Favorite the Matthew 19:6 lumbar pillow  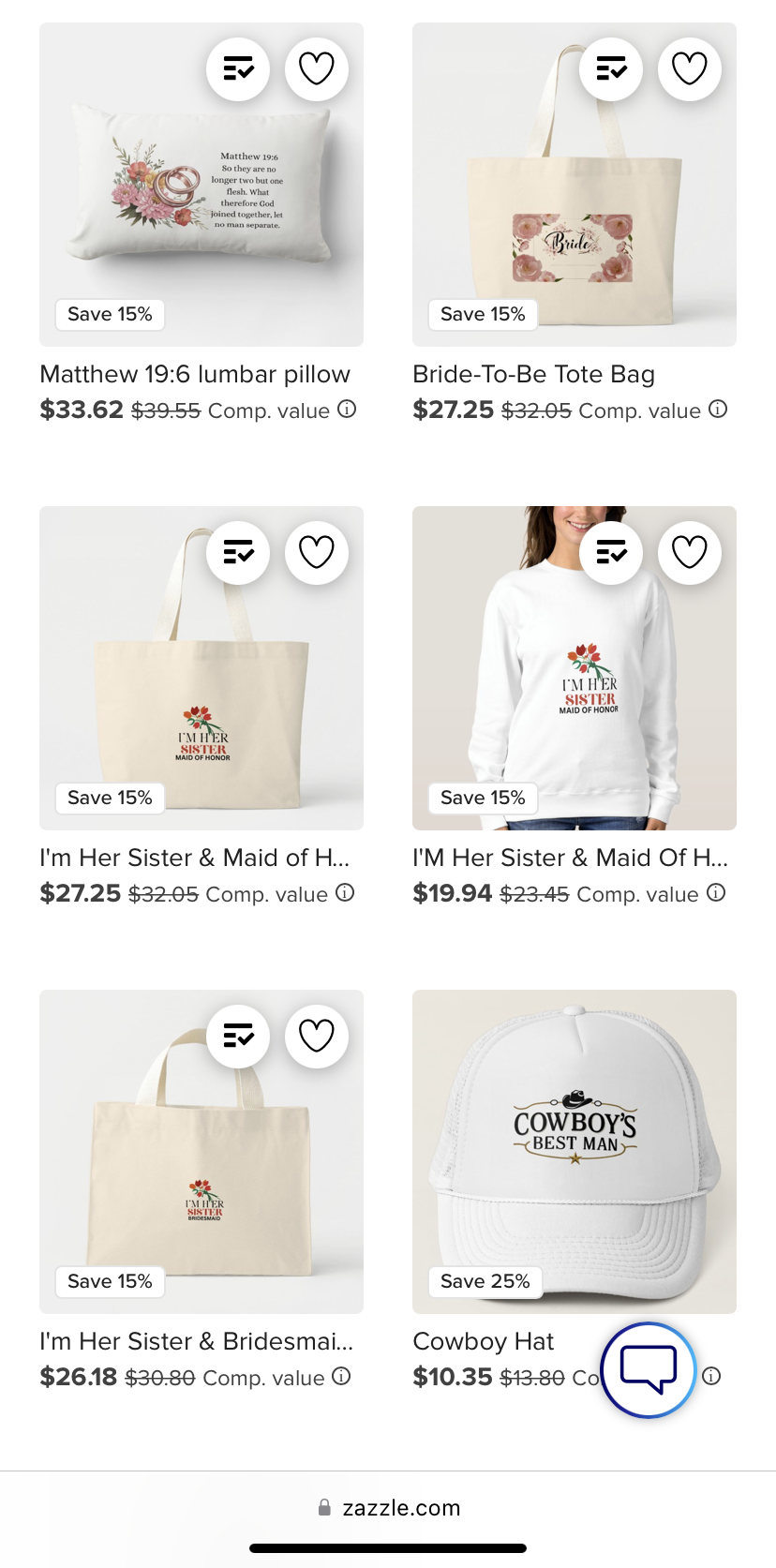point(317,68)
